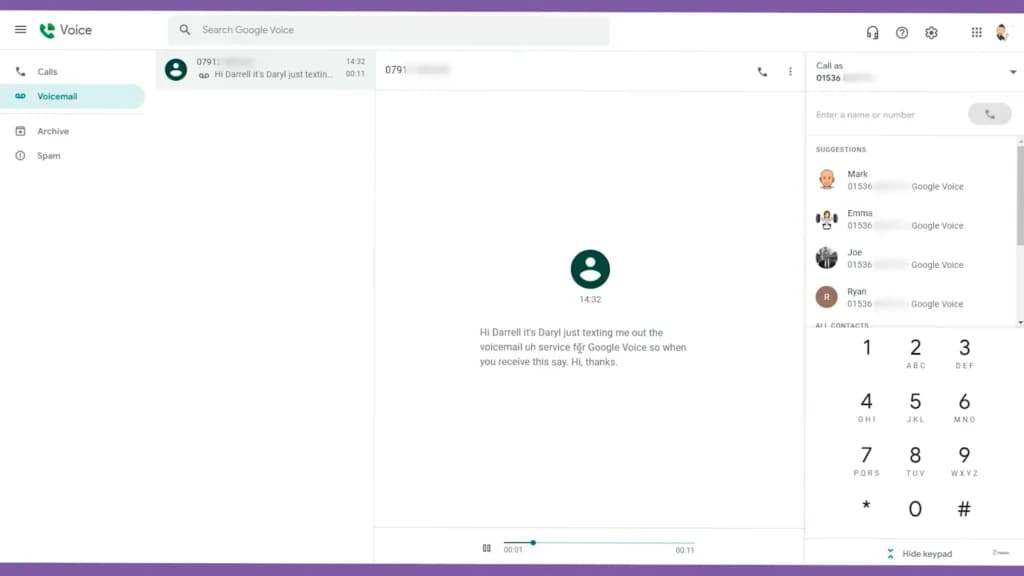This screenshot has height=576, width=1024.
Task: Dial keypad digit 7 PQRS
Action: coord(867,460)
